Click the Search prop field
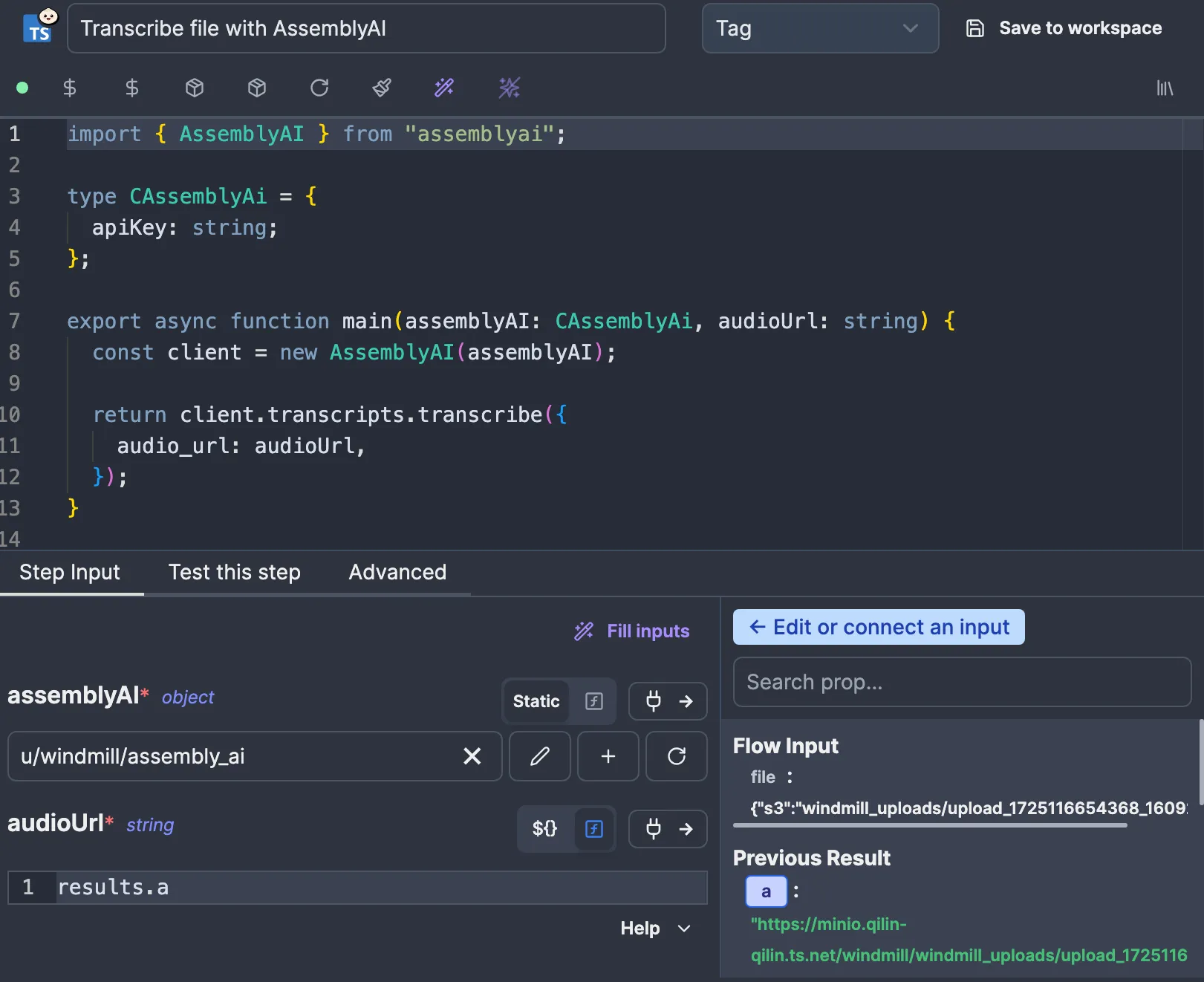 [x=962, y=682]
